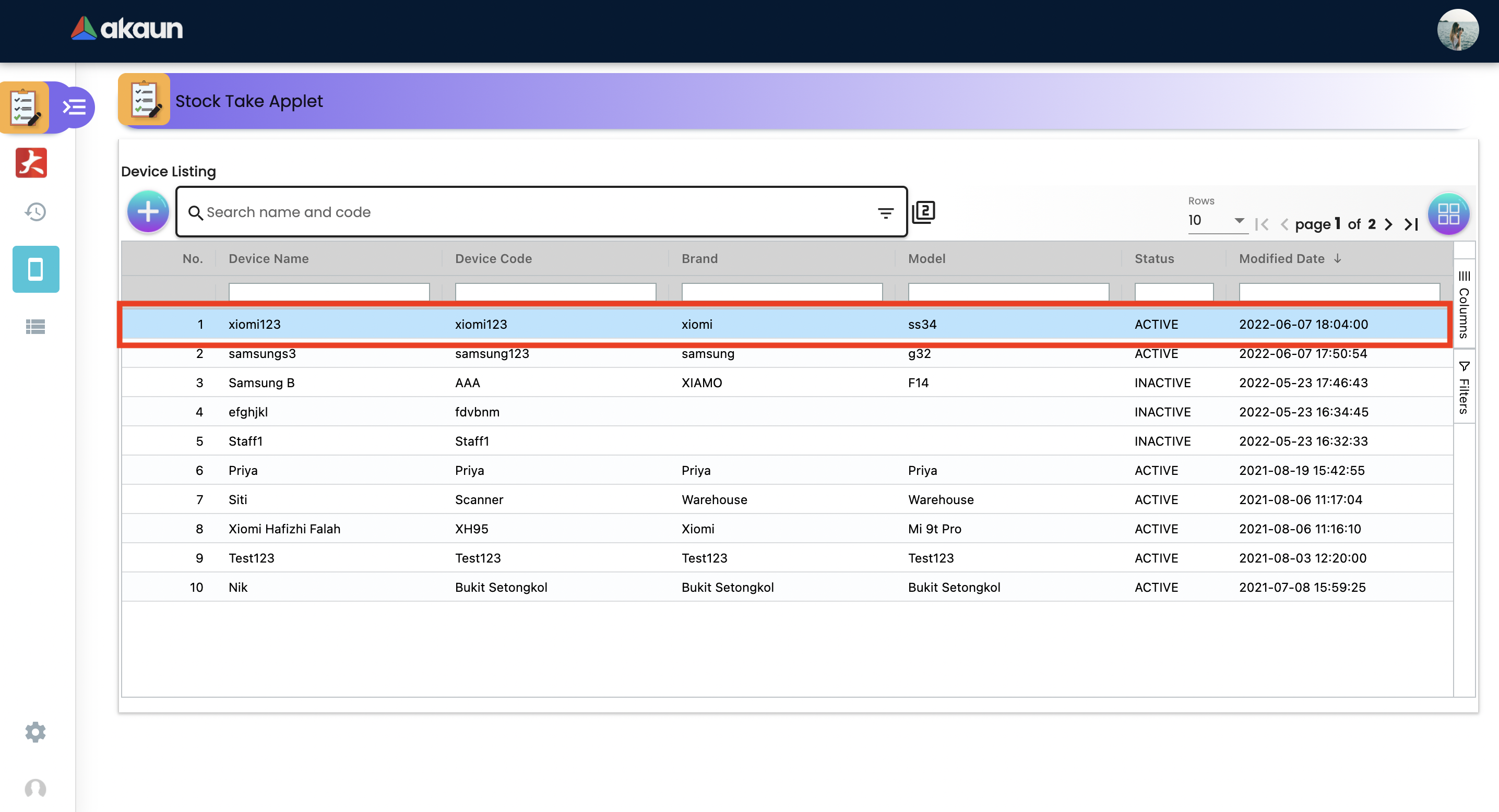Click the plus add device button
Screen dimensions: 1499x812
148,212
